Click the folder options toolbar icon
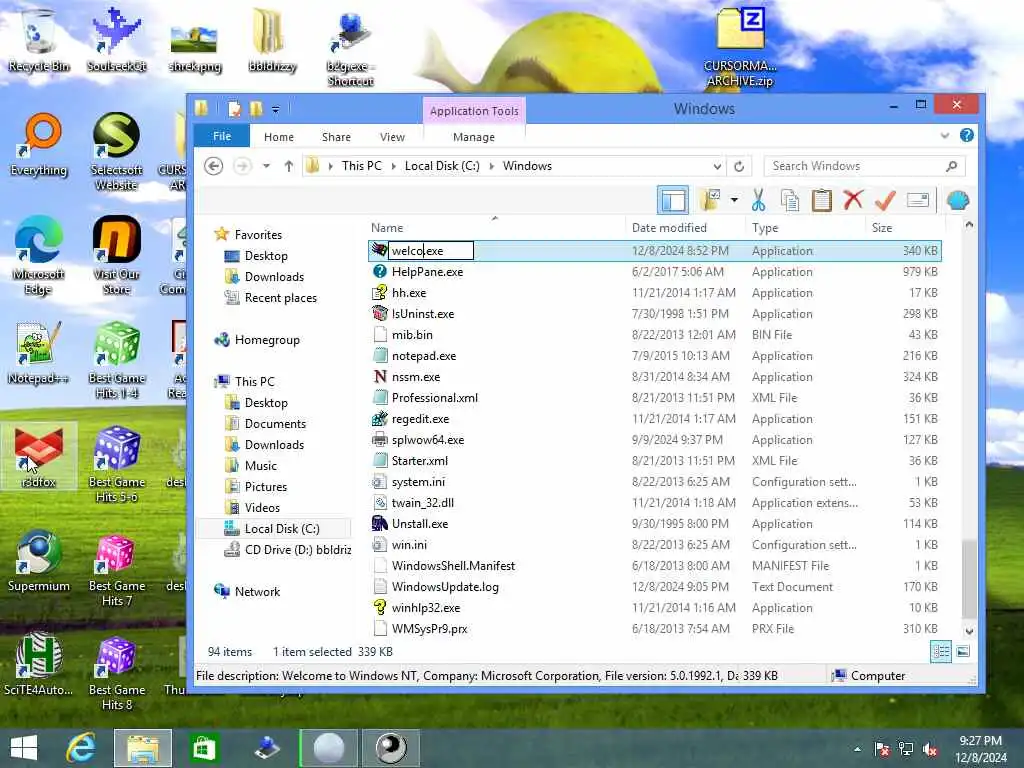Viewport: 1024px width, 768px height. coord(710,200)
